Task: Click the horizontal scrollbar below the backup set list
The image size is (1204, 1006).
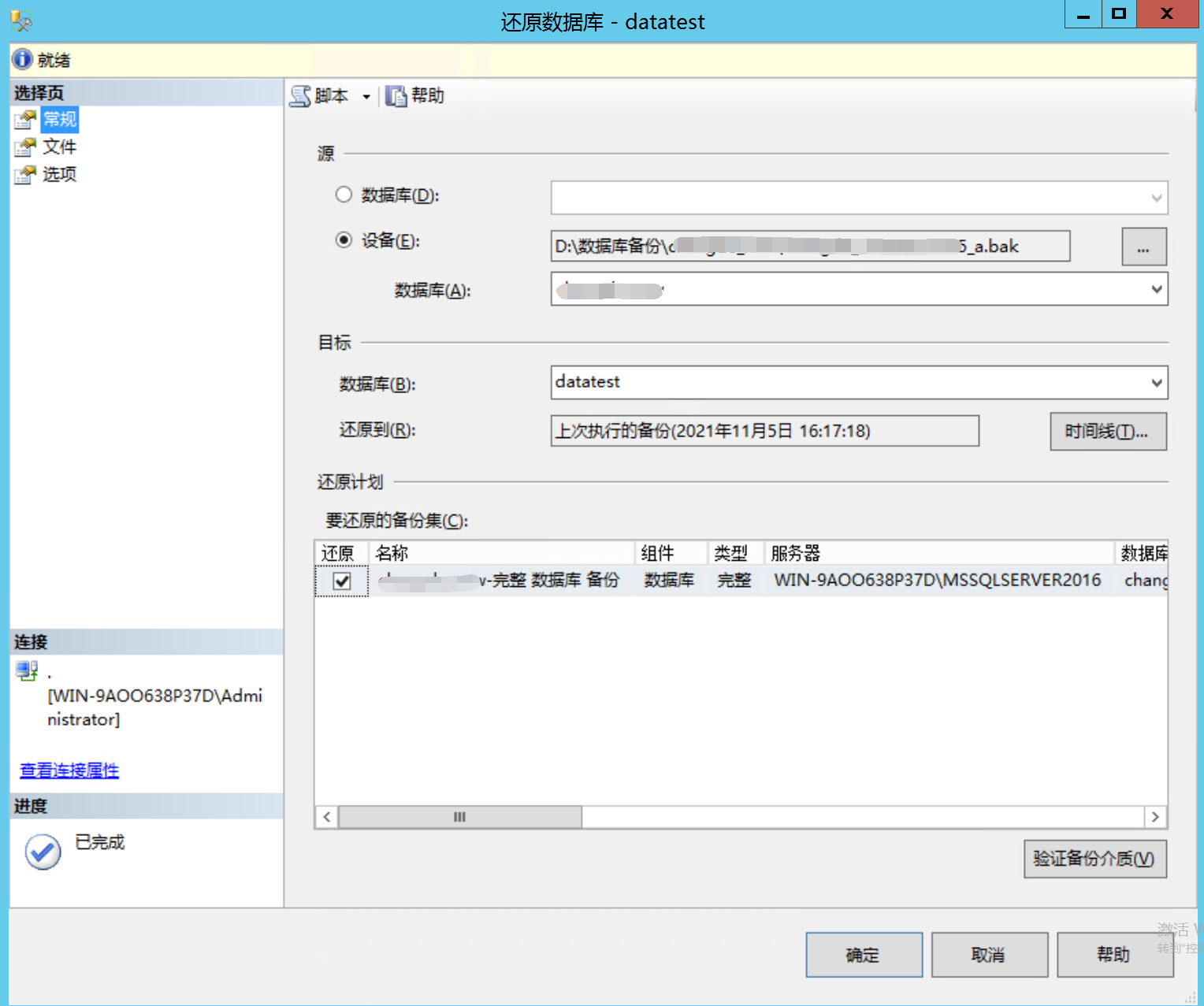Action: [x=460, y=817]
